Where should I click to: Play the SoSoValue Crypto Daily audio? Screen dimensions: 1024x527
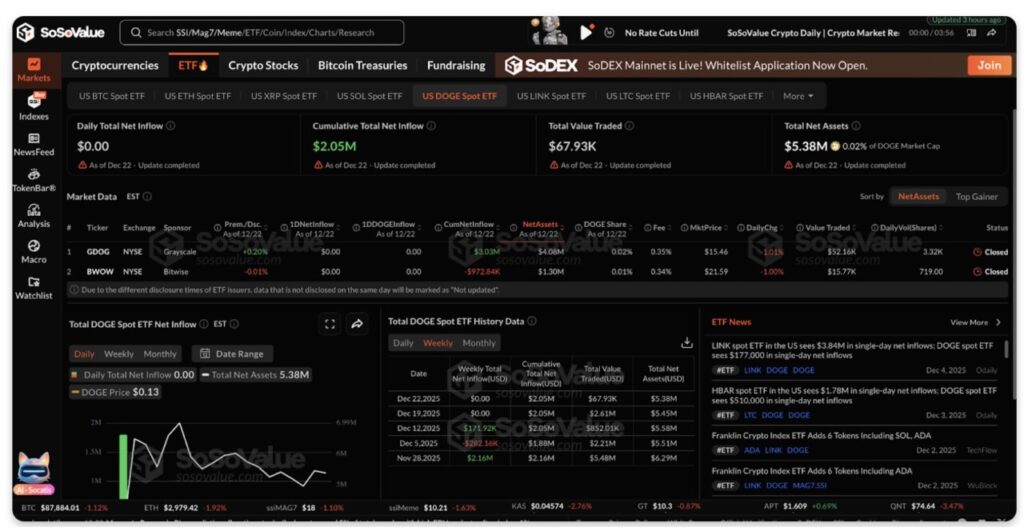coord(586,33)
